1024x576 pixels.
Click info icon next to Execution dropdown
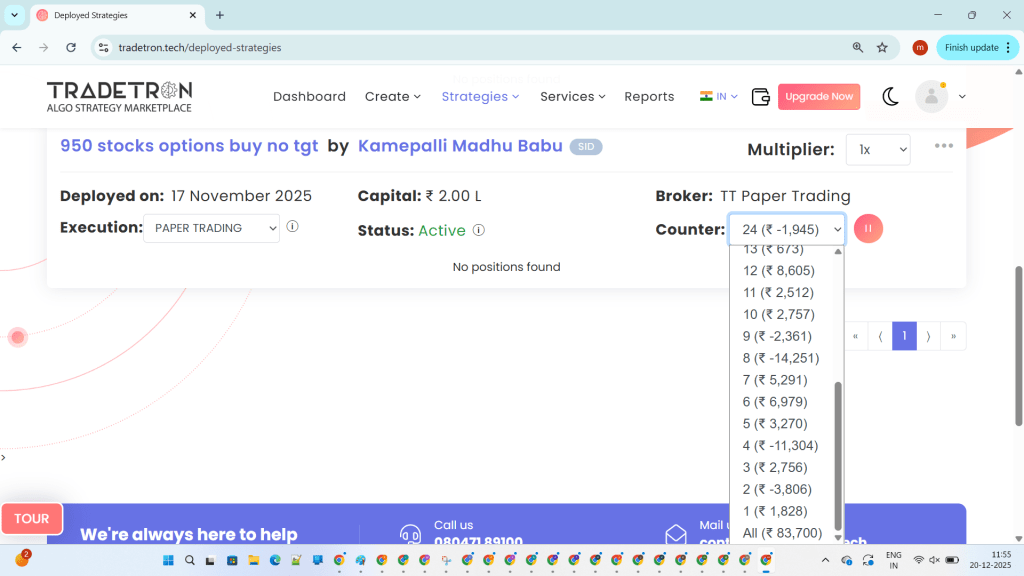pos(293,227)
